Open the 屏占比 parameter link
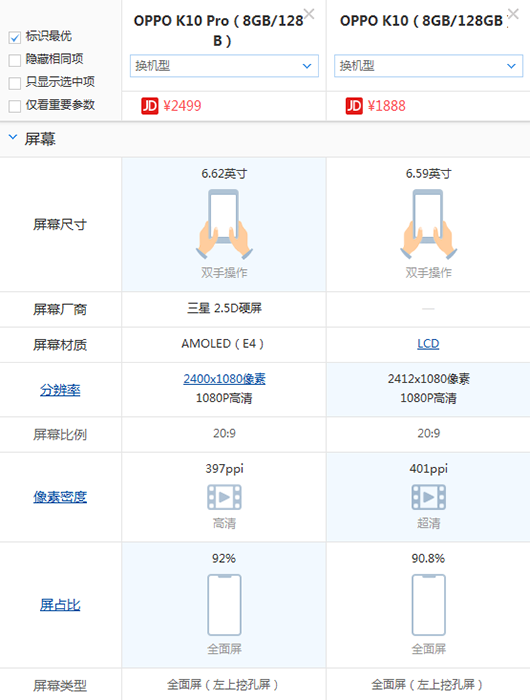530x700 pixels. coord(60,605)
